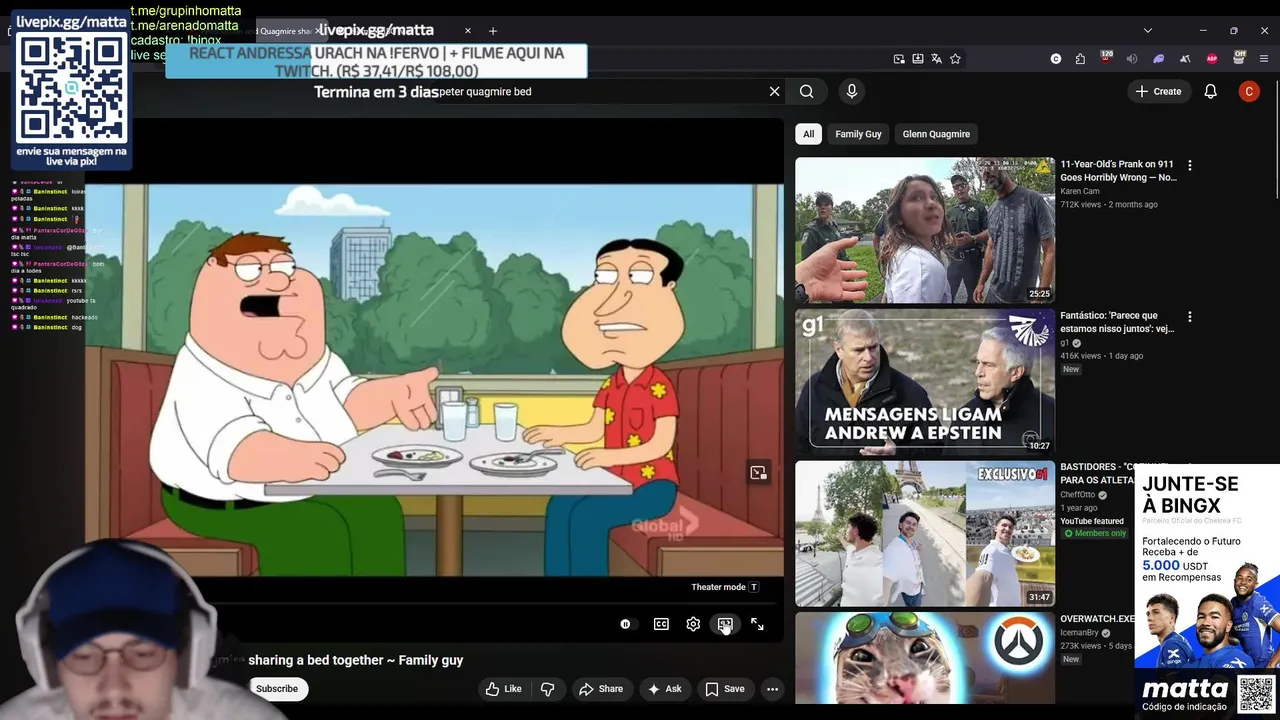Image resolution: width=1280 pixels, height=720 pixels.
Task: Click the 'sharing a bed together ~ Family guy' title
Action: (x=356, y=660)
